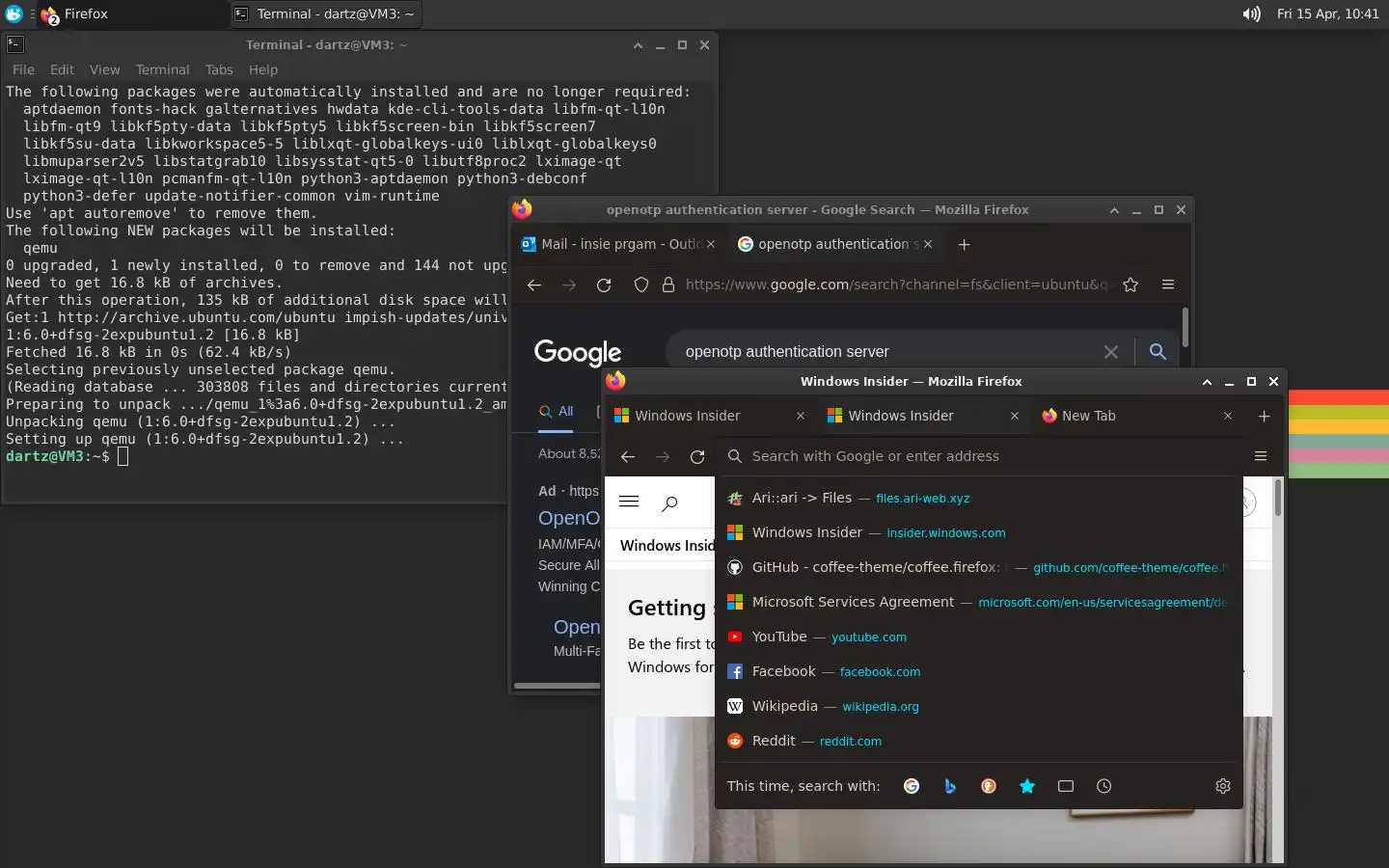Open volume control in top panel
The width and height of the screenshot is (1389, 868).
click(x=1251, y=14)
